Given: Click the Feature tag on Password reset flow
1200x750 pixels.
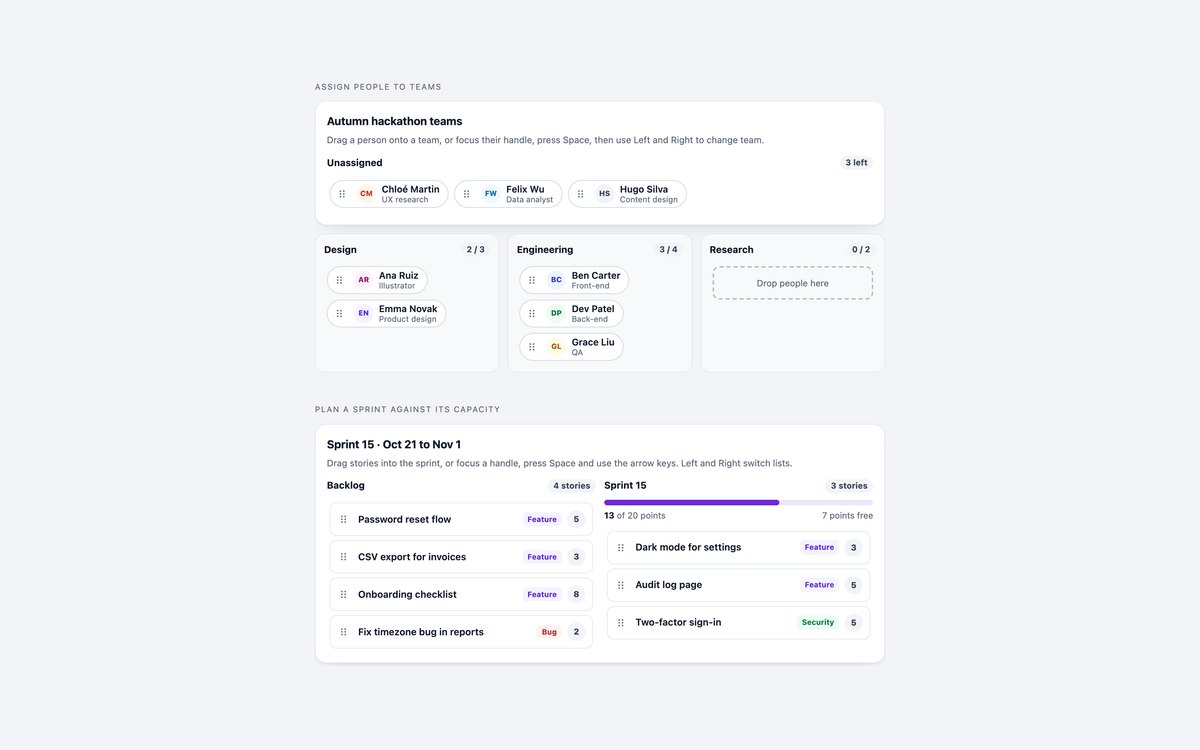Looking at the screenshot, I should click(542, 519).
